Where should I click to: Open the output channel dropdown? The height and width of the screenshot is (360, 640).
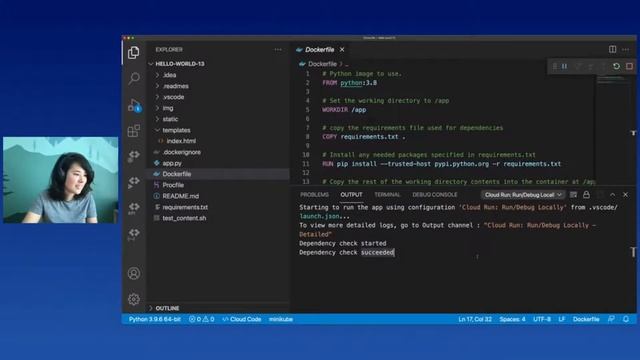523,195
